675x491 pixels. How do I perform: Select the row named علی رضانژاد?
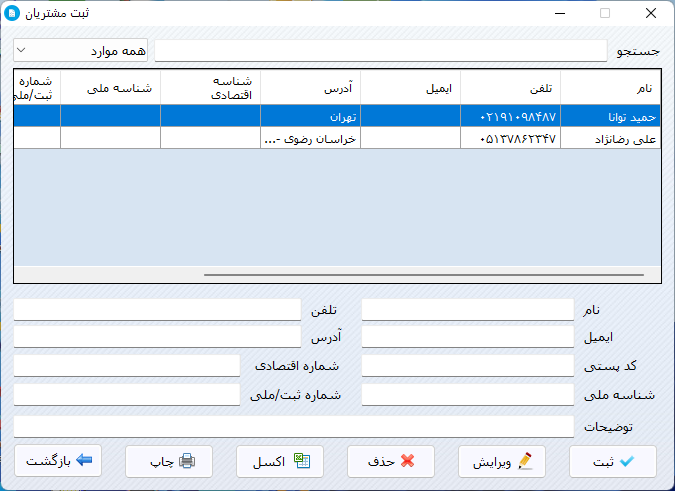pos(337,138)
